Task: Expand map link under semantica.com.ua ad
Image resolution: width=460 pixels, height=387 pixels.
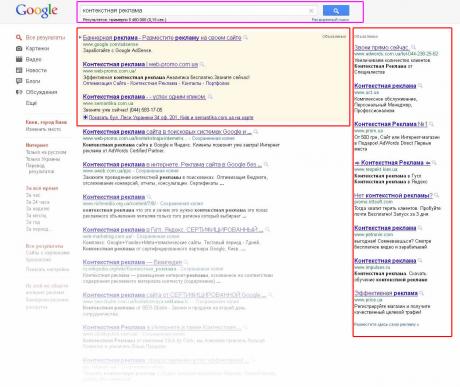Action: point(168,117)
